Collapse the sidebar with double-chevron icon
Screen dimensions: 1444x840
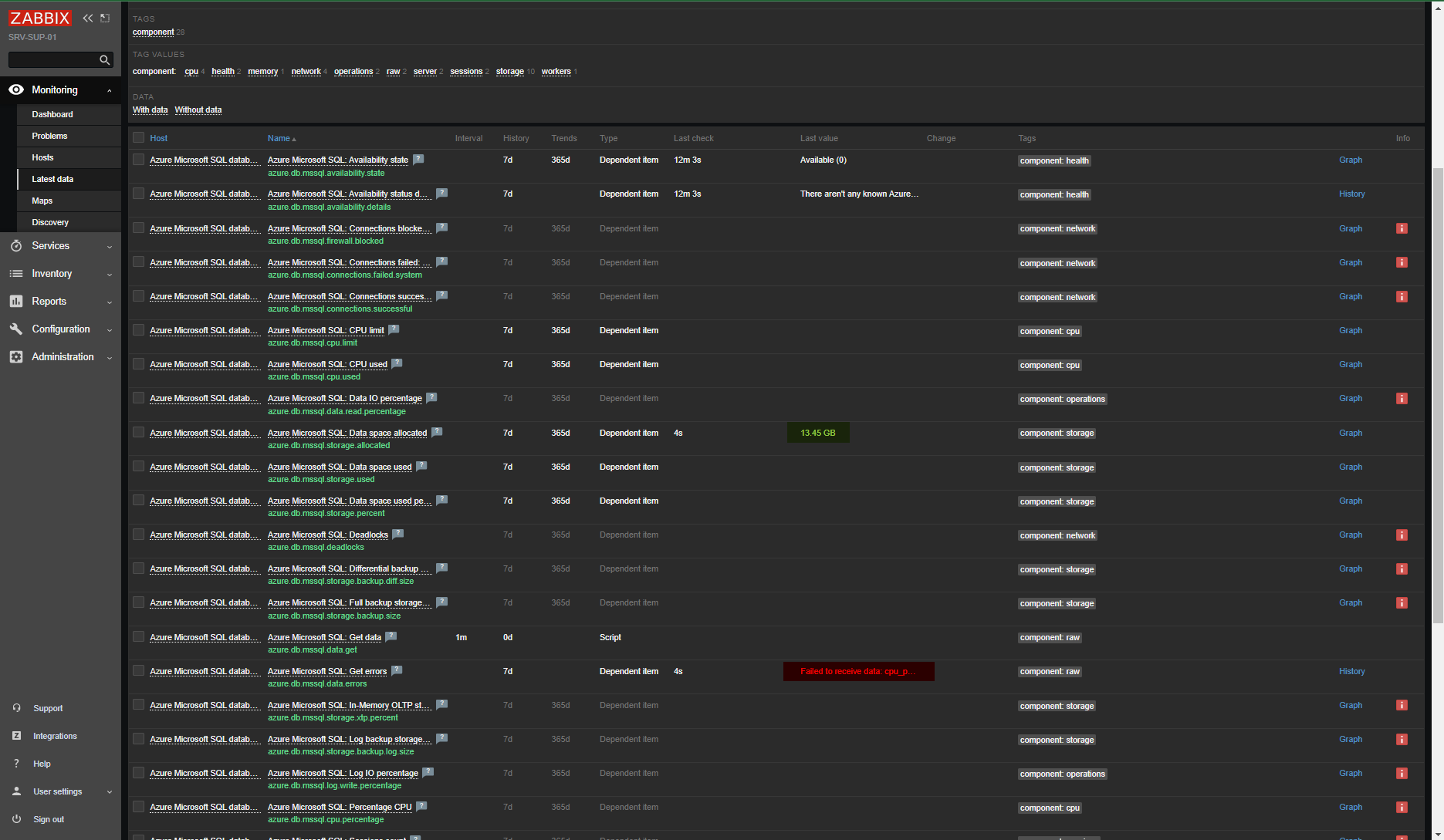(x=88, y=18)
